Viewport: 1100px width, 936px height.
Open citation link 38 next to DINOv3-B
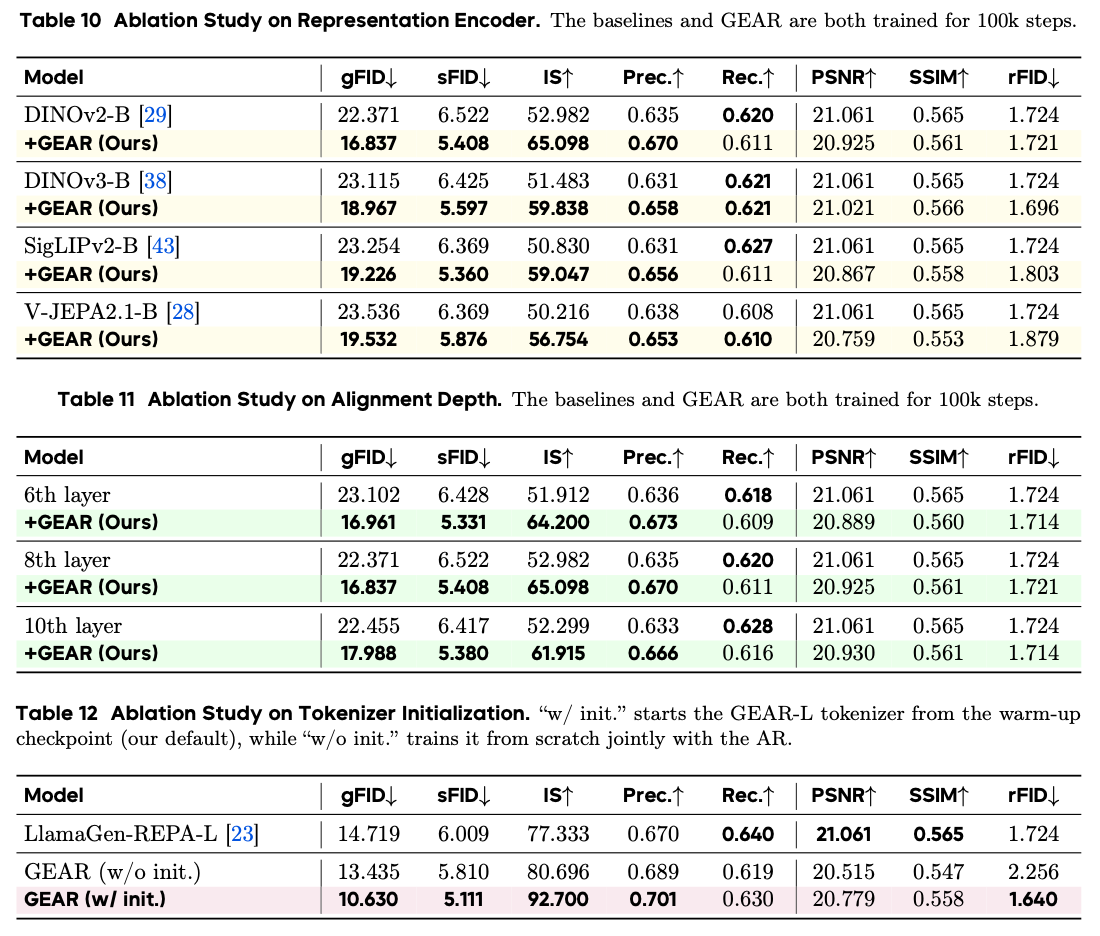click(156, 180)
